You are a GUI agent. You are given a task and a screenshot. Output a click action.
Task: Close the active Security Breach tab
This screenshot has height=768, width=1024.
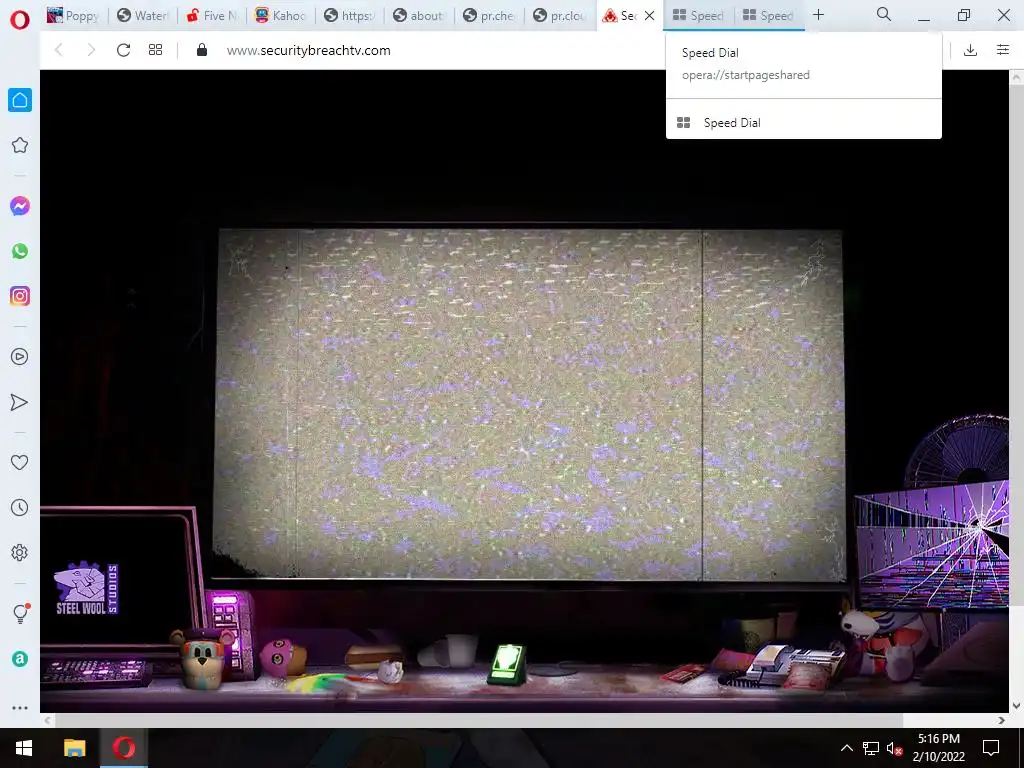point(649,16)
